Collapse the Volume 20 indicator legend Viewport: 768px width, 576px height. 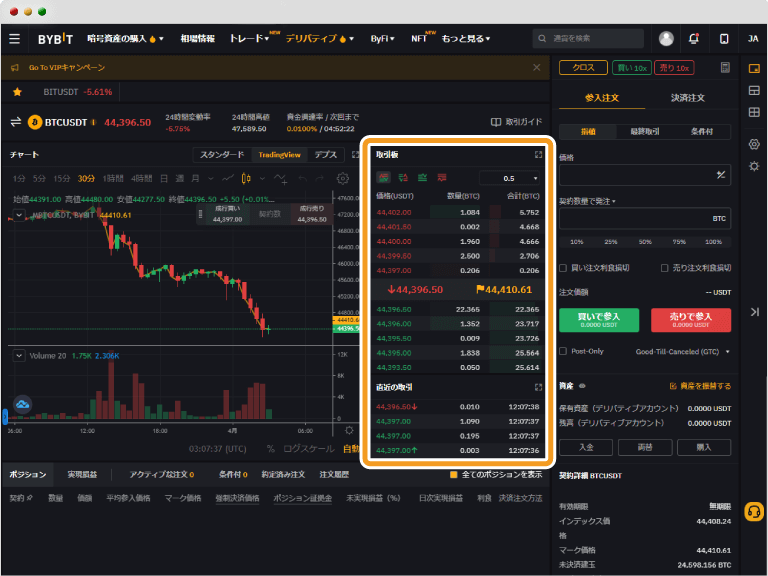coord(19,356)
